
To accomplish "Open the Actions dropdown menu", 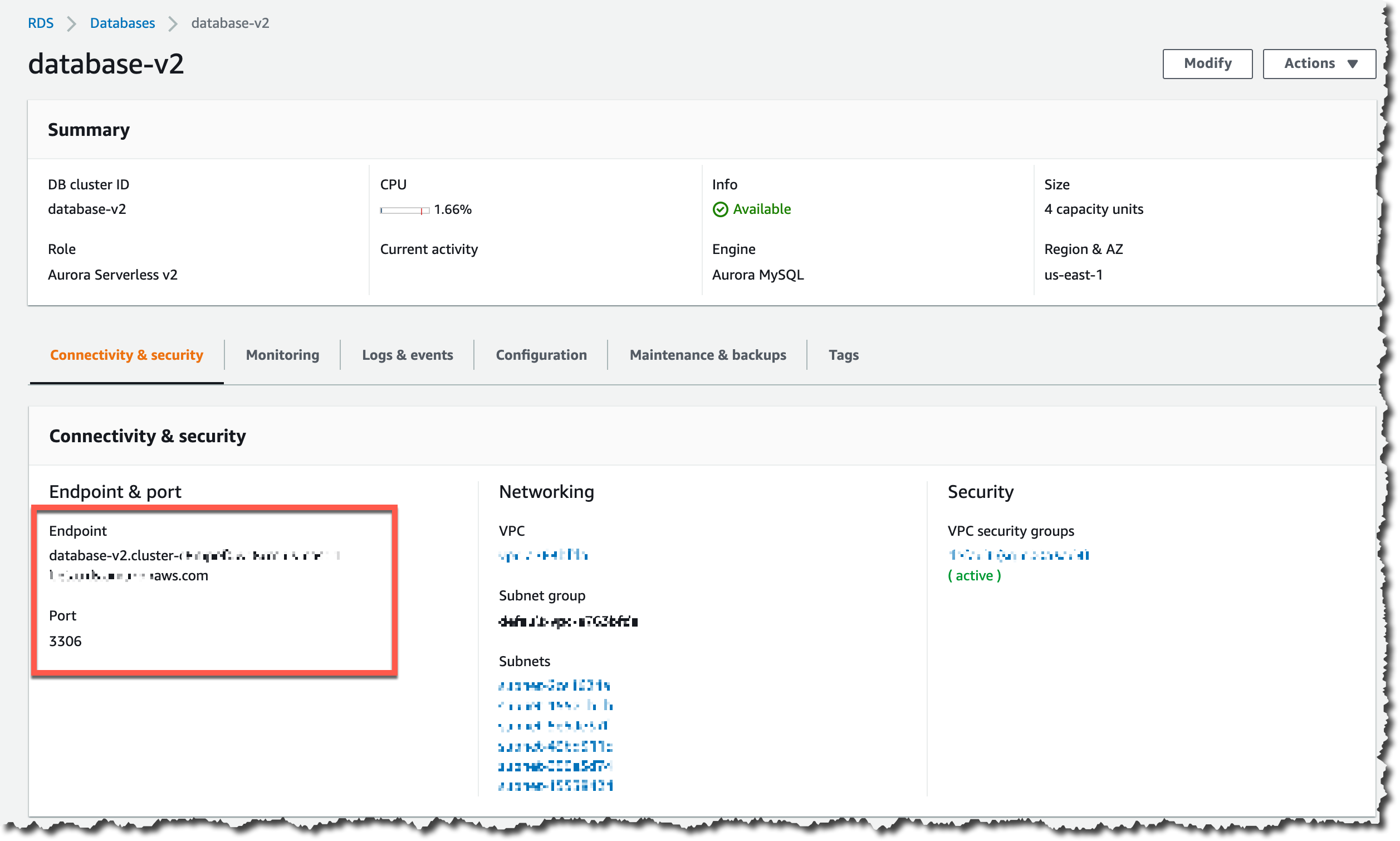I will pos(1319,63).
